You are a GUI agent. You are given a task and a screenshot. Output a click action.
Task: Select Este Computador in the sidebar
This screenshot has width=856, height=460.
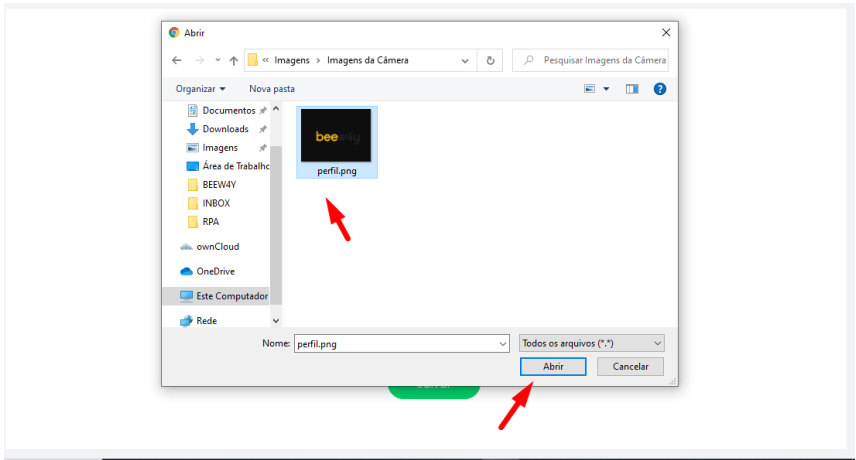tap(216, 296)
